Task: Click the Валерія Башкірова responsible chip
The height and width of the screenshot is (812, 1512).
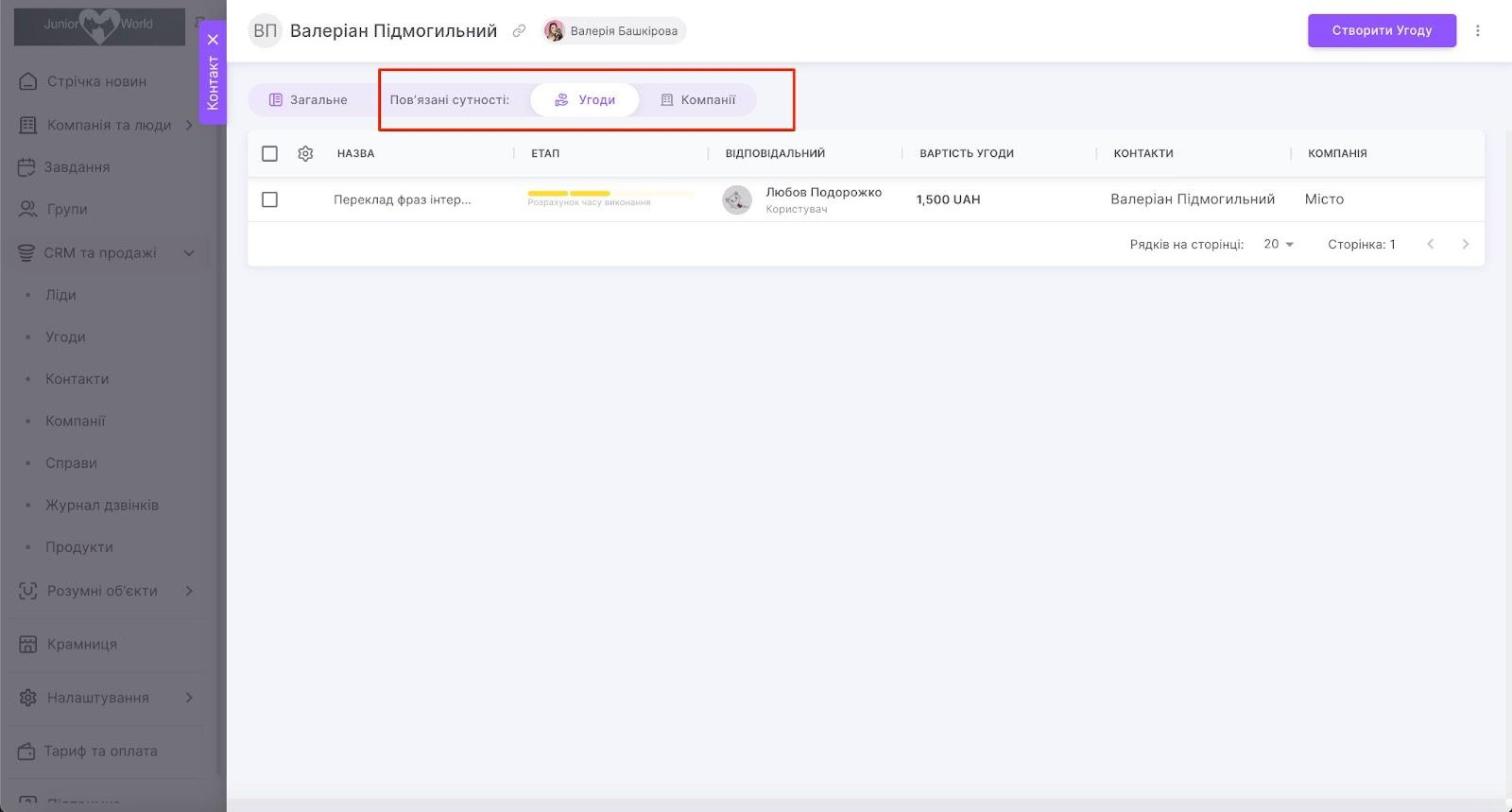Action: 614,31
